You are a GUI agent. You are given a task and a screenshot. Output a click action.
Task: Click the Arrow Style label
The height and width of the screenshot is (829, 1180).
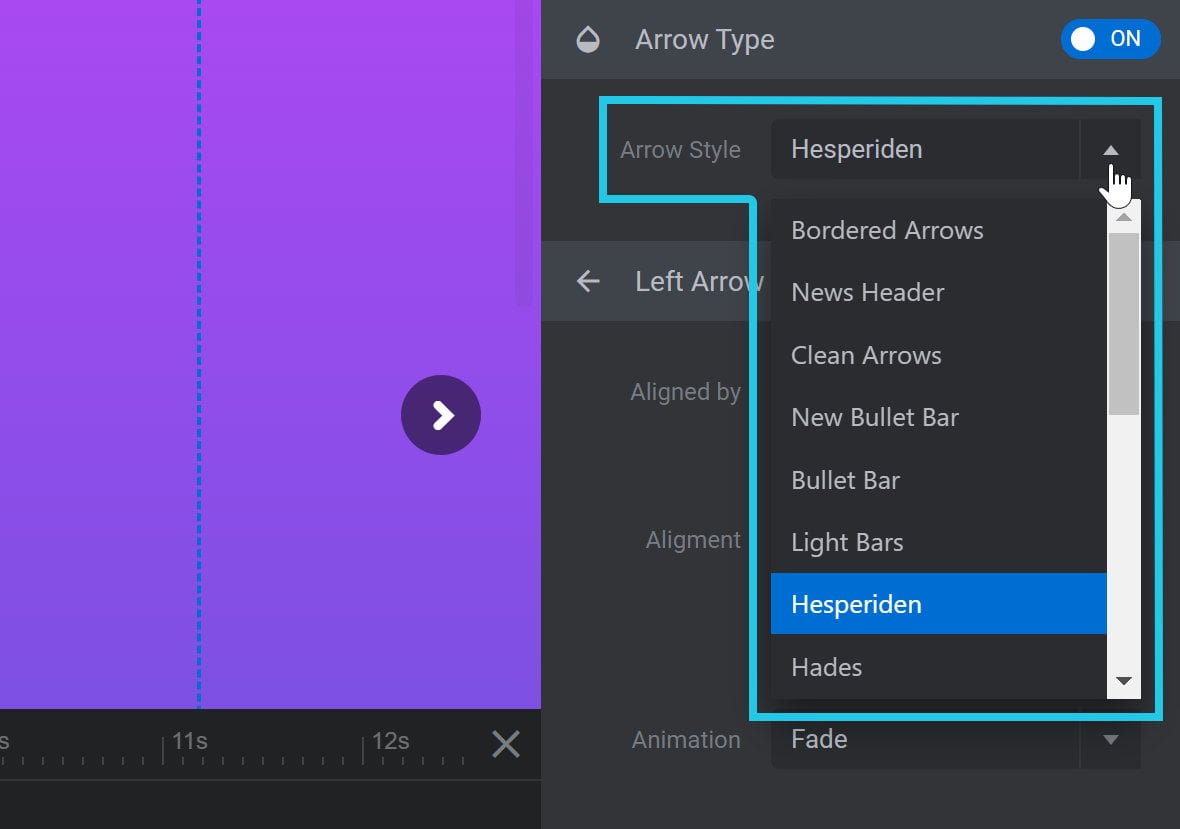coord(680,150)
